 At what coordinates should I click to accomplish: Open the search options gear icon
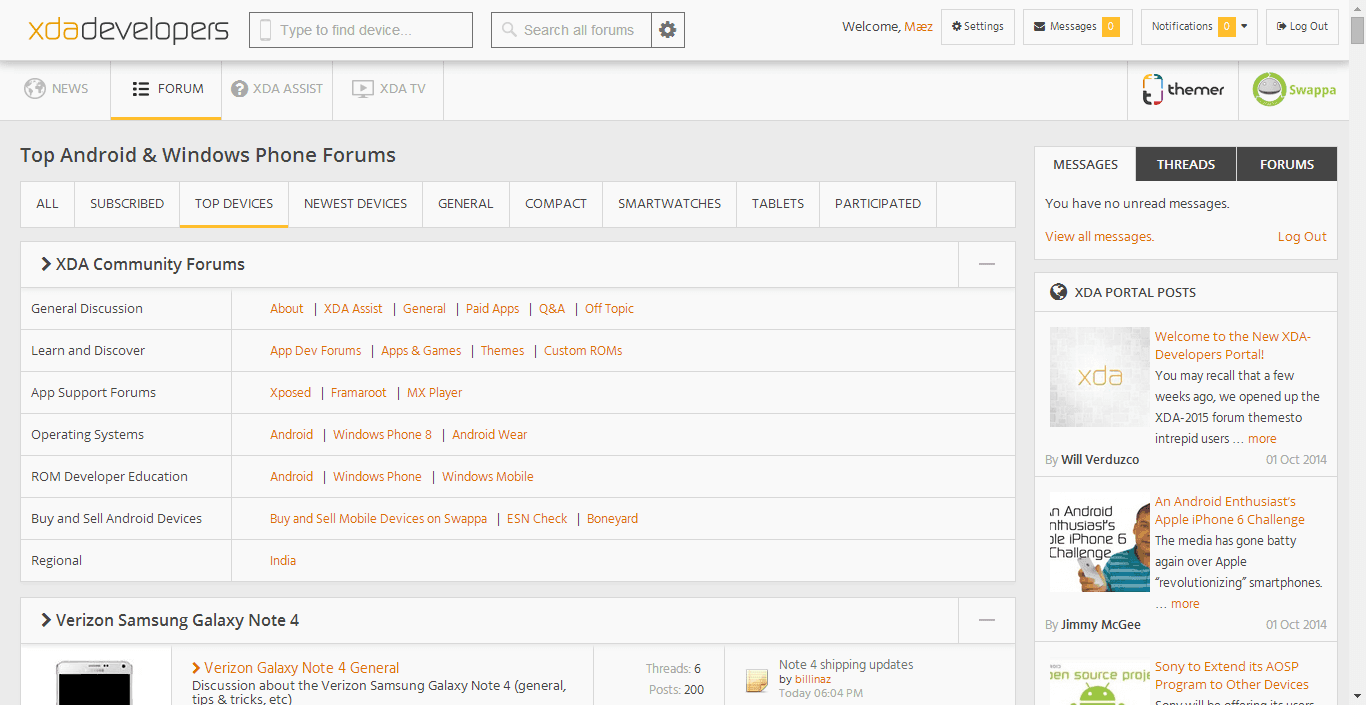668,30
